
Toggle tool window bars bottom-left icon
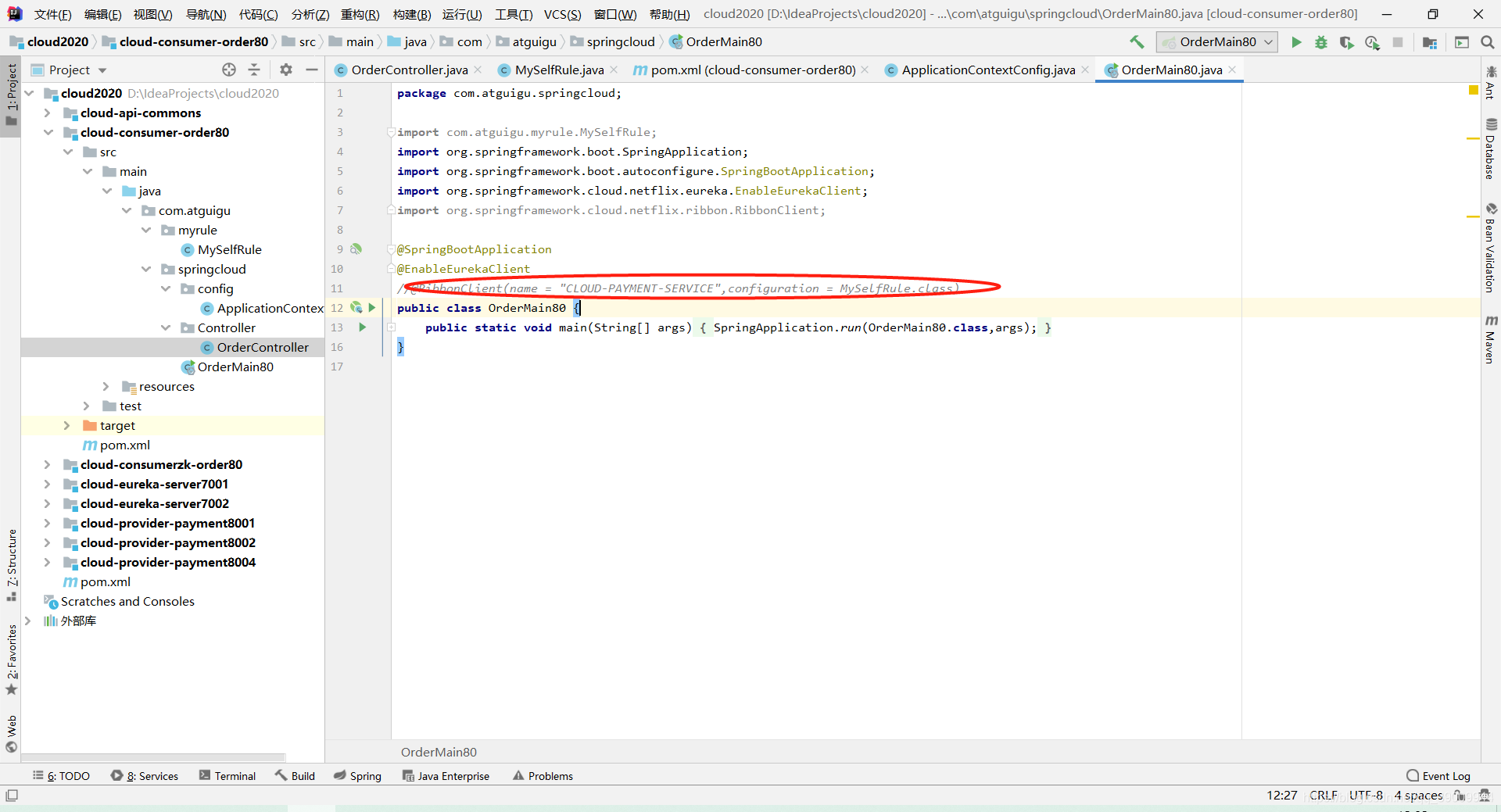(12, 796)
